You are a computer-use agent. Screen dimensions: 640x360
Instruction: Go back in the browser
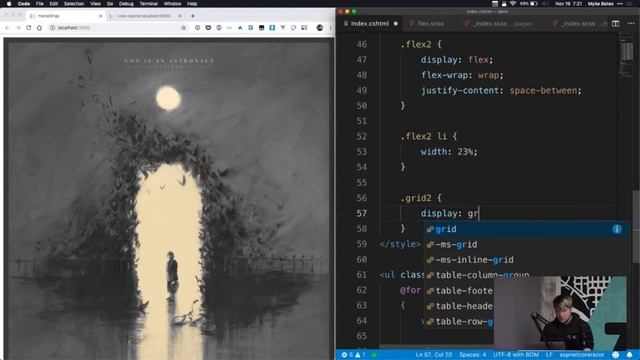point(7,28)
